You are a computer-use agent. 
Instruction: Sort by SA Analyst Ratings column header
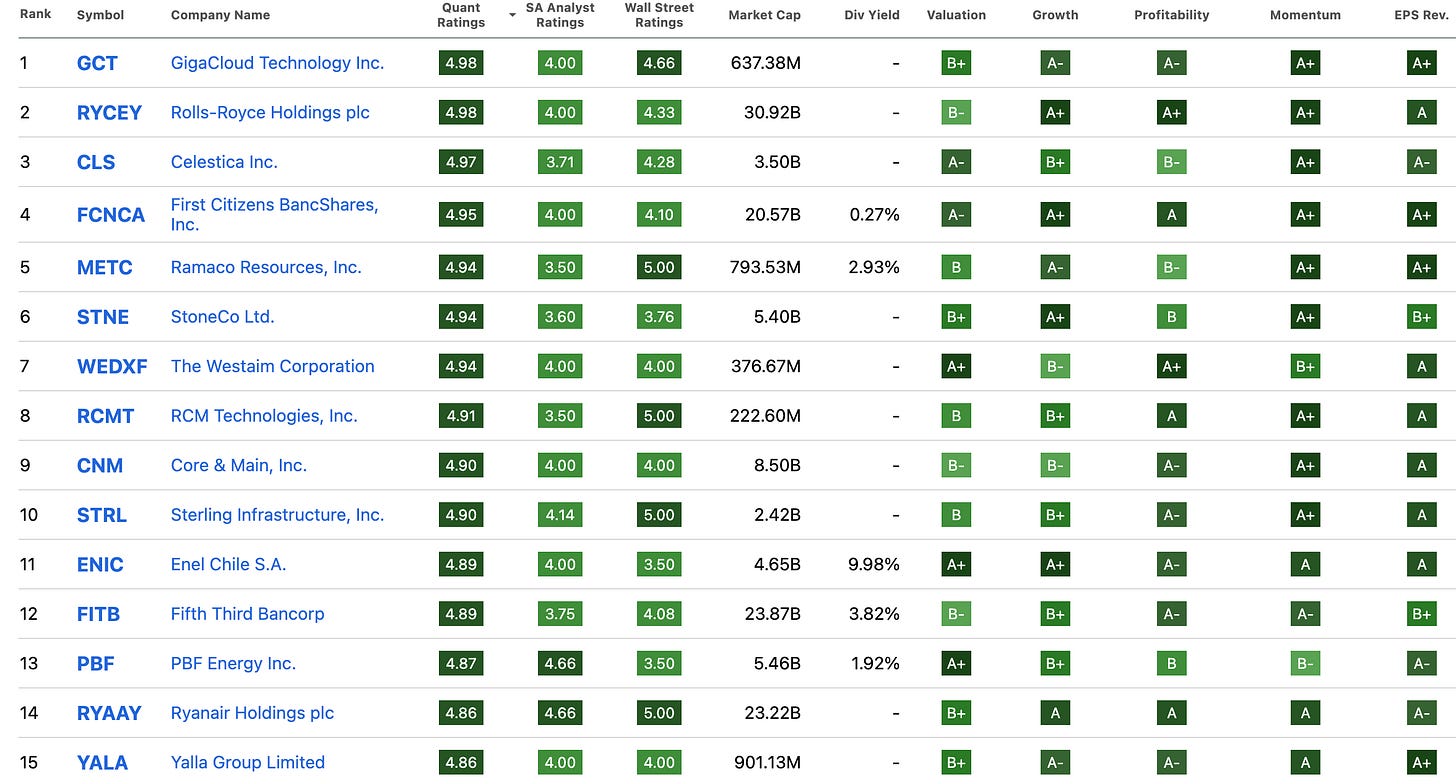(560, 15)
